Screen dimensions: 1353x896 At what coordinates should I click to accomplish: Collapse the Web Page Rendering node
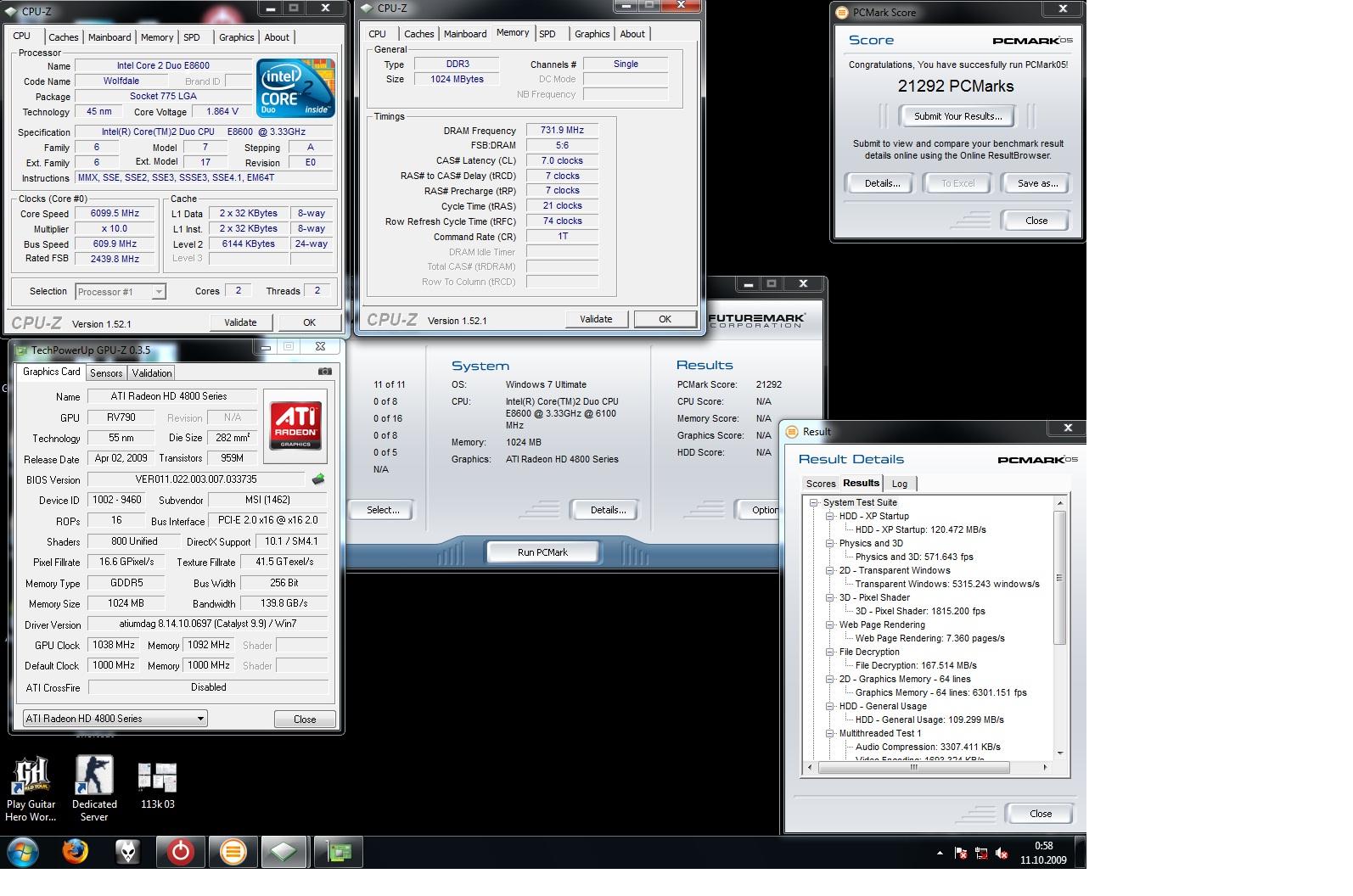[829, 624]
